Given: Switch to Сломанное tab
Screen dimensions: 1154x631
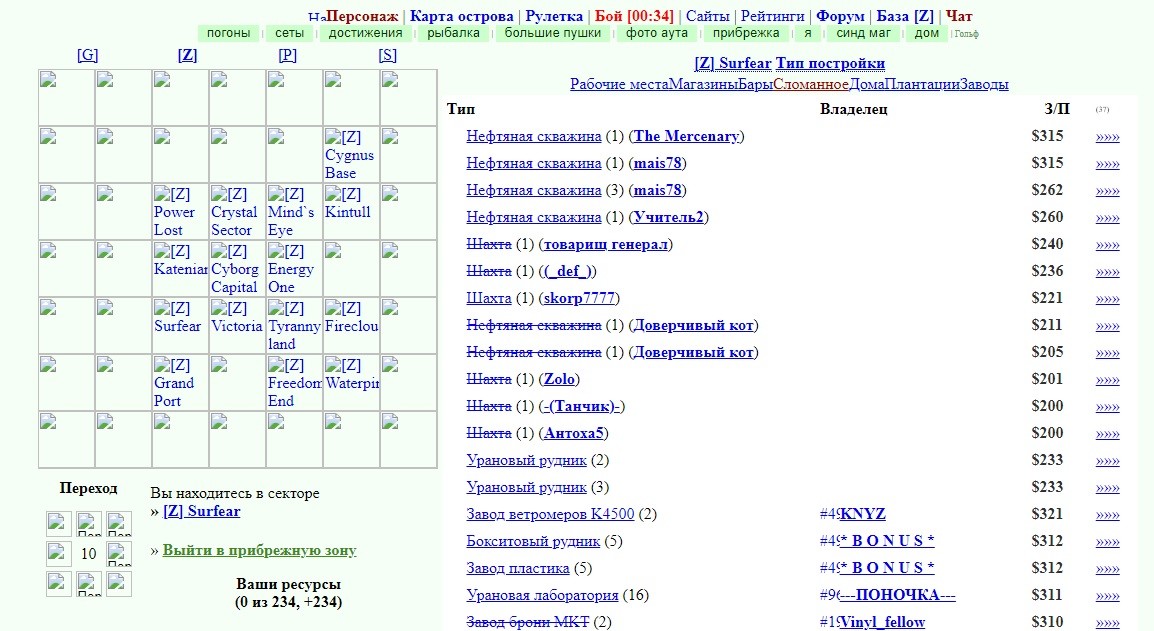Looking at the screenshot, I should pos(810,85).
